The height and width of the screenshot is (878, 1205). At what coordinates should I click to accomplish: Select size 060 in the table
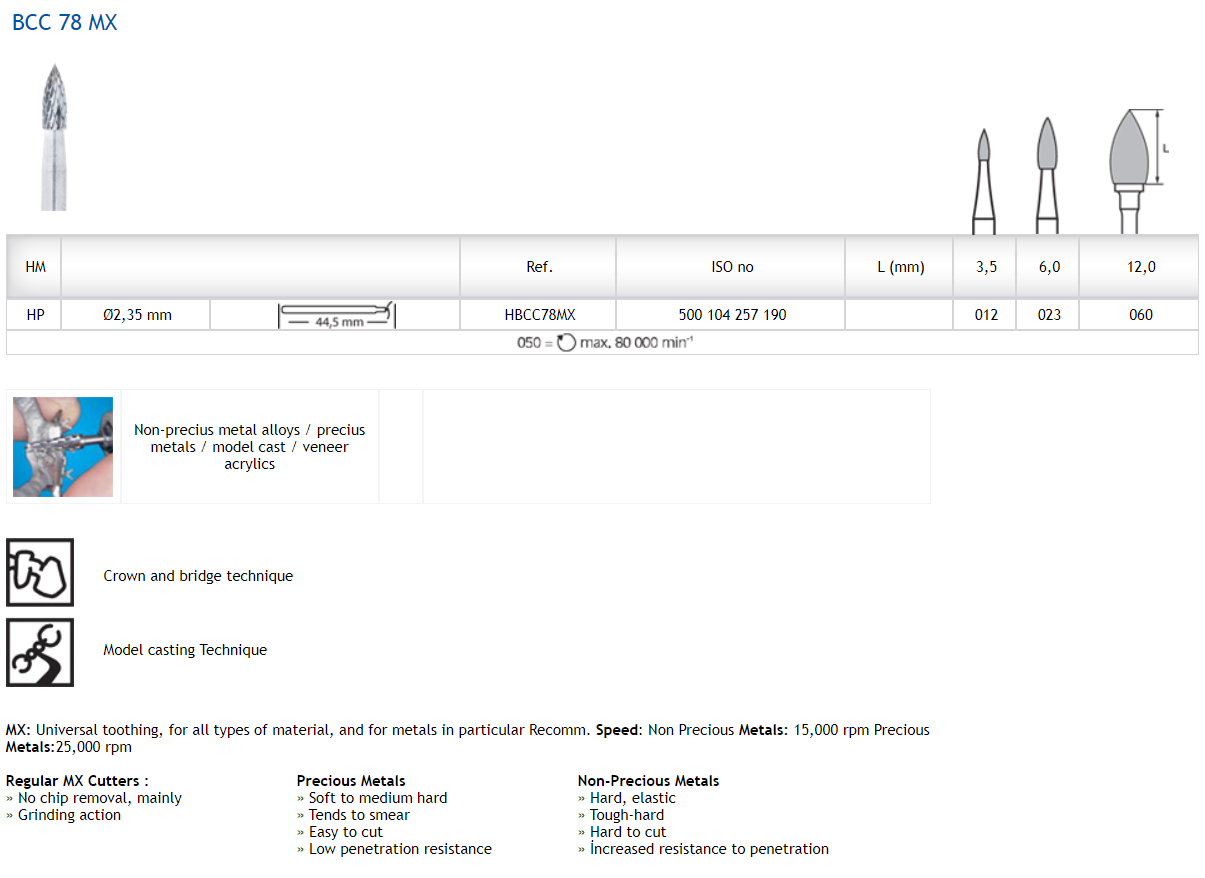[x=1140, y=315]
